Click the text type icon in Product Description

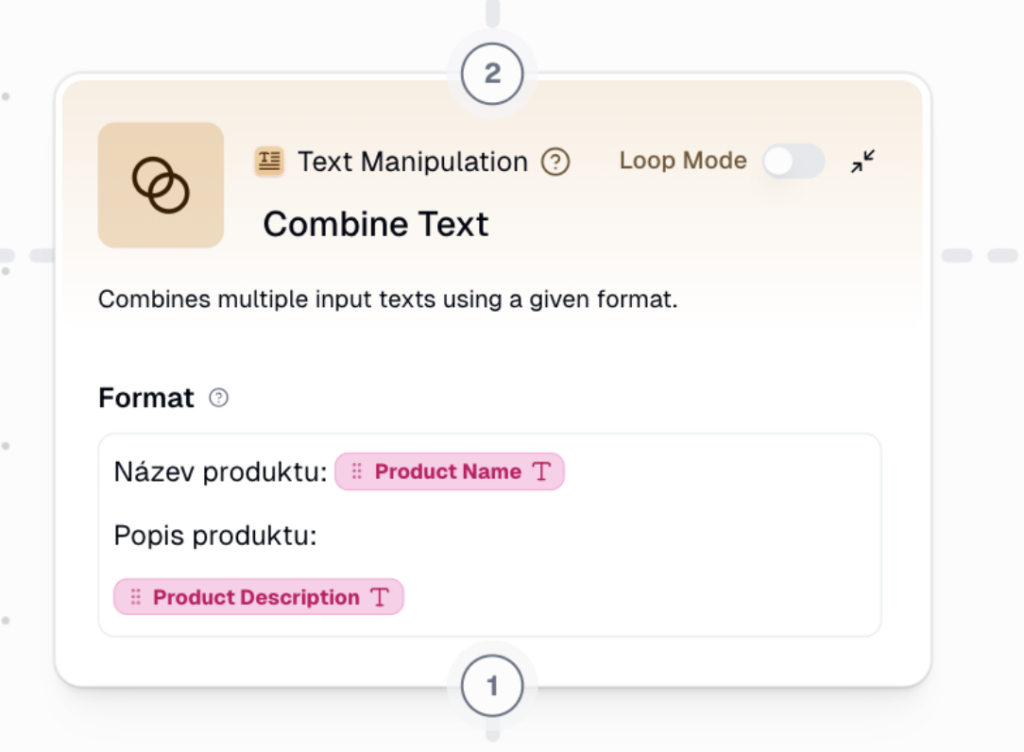click(x=379, y=598)
